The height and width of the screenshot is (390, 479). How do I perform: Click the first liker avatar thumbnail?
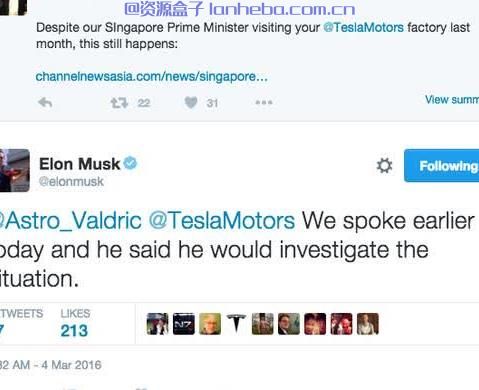pos(157,324)
